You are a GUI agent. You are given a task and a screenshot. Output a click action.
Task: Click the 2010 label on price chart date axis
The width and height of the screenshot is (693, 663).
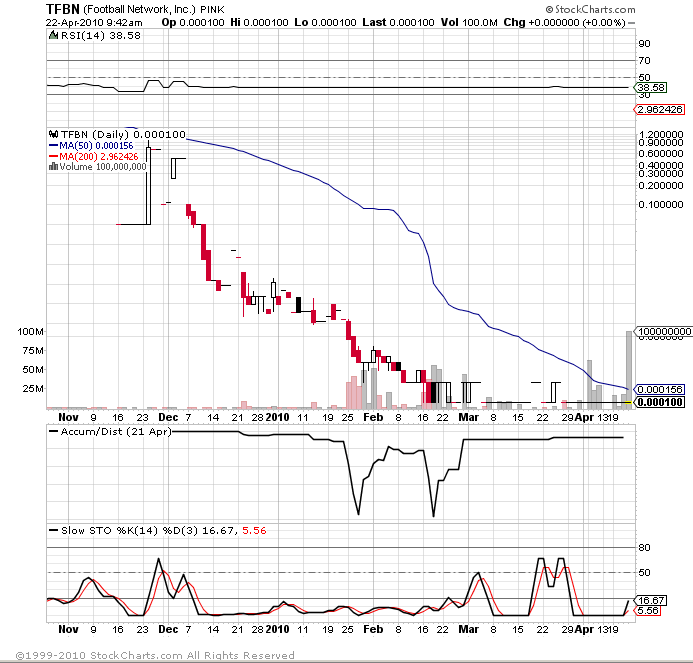[x=277, y=417]
